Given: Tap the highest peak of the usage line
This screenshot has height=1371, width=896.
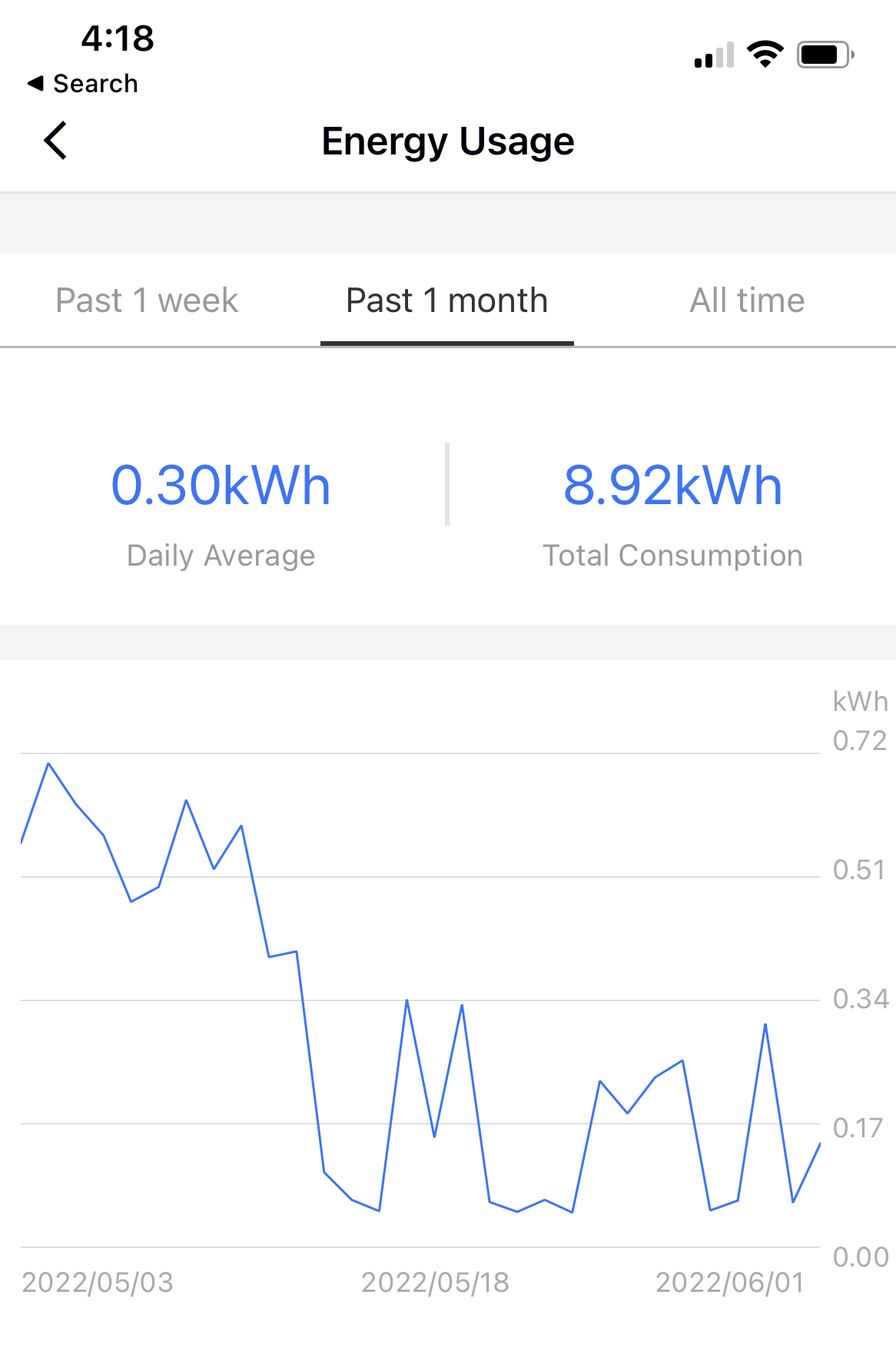Looking at the screenshot, I should coord(48,764).
